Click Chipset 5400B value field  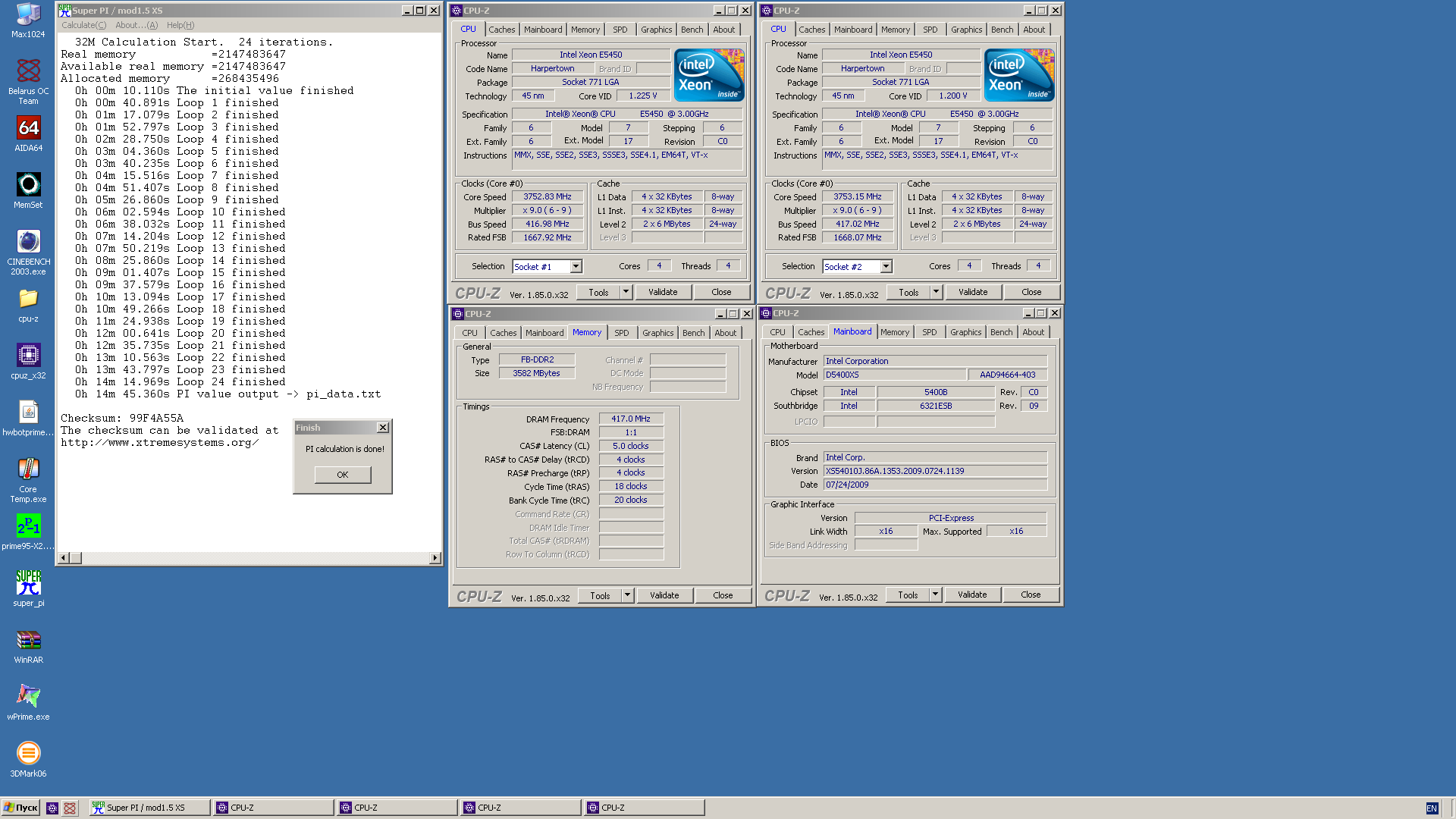pos(936,392)
